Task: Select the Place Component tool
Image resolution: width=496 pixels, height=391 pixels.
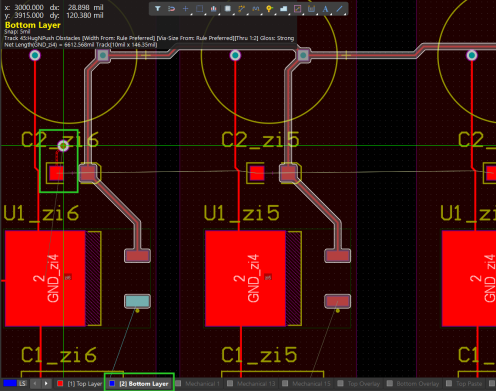Action: coord(228,9)
